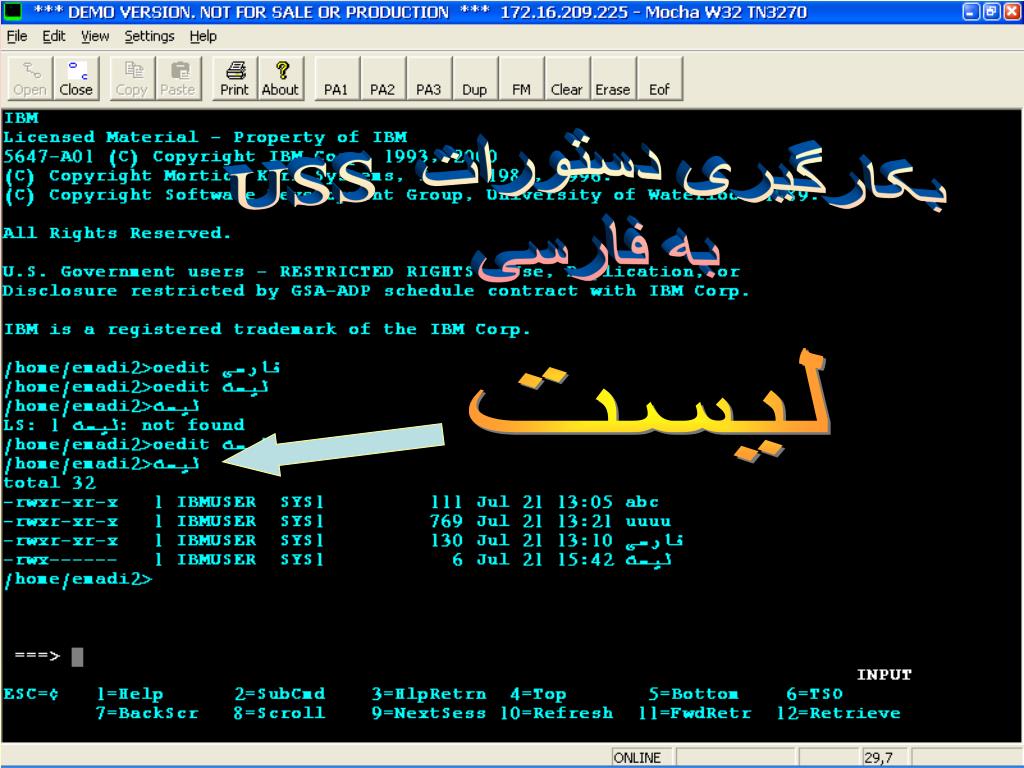Click the 10=Refresh function key label

[x=557, y=712]
